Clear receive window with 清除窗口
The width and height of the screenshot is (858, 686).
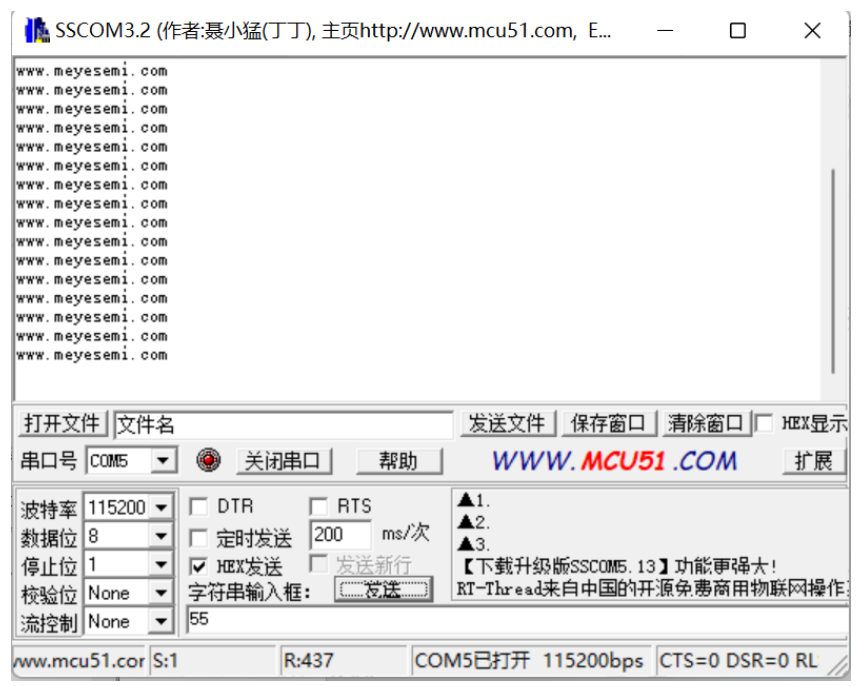pyautogui.click(x=705, y=424)
